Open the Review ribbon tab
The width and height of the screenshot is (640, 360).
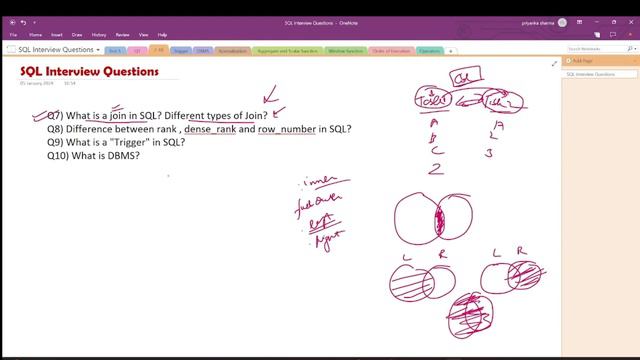[x=122, y=35]
